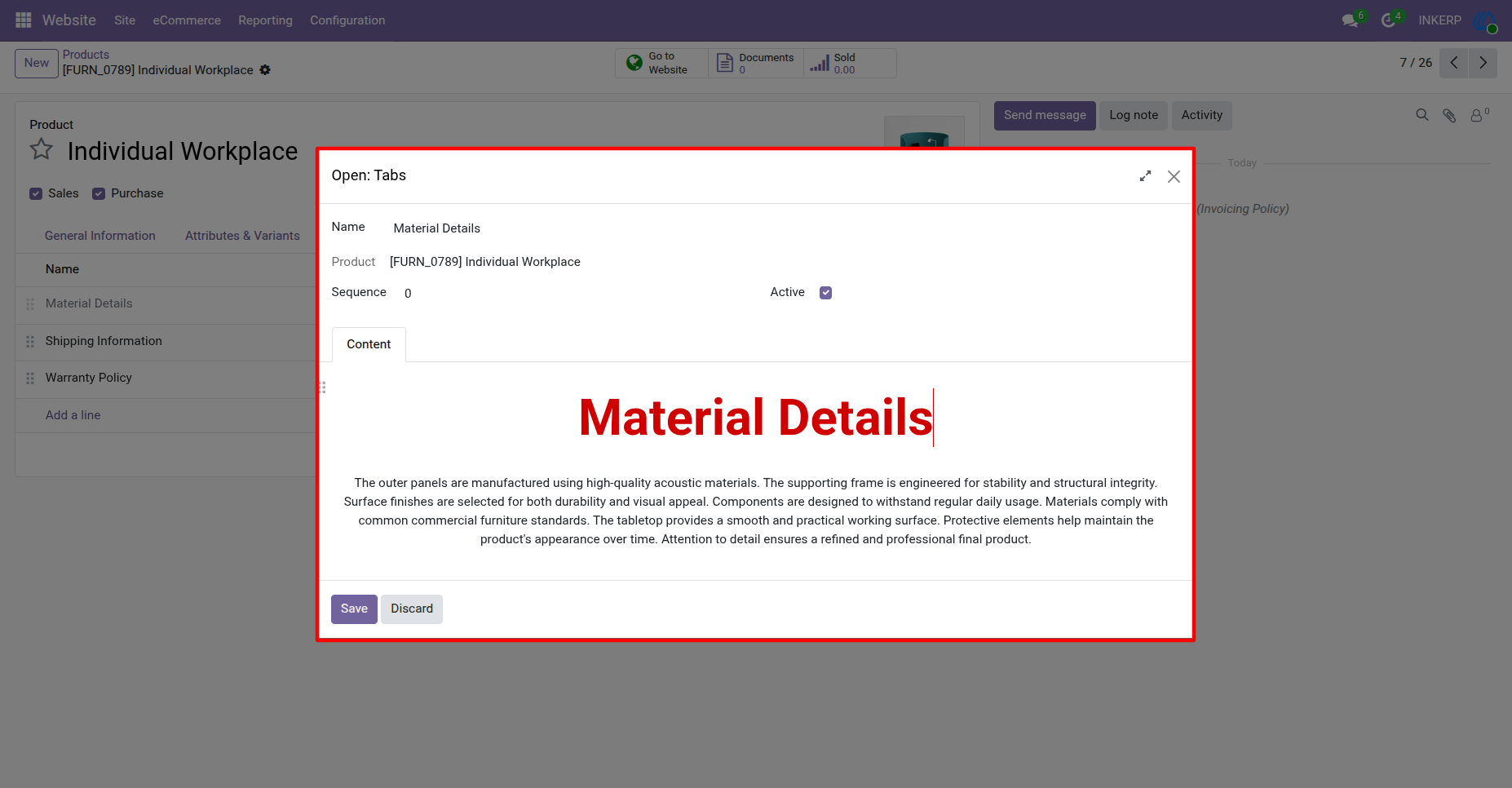Click the drag handle of the Warranty Policy row
The width and height of the screenshot is (1512, 788).
(30, 379)
